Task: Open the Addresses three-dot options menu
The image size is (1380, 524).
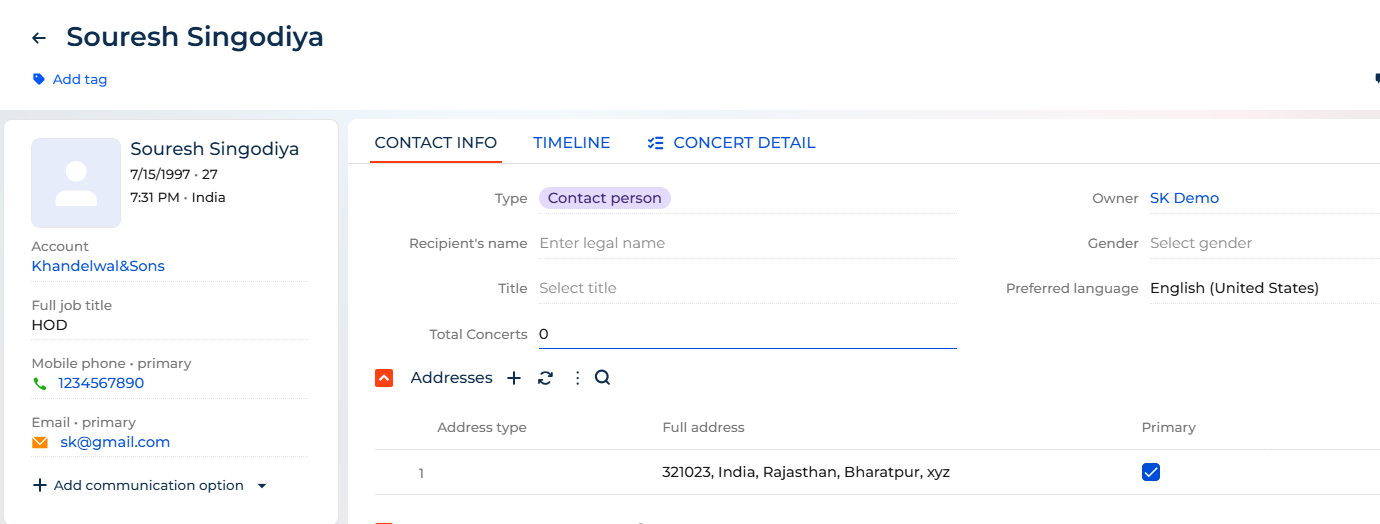Action: pos(577,378)
